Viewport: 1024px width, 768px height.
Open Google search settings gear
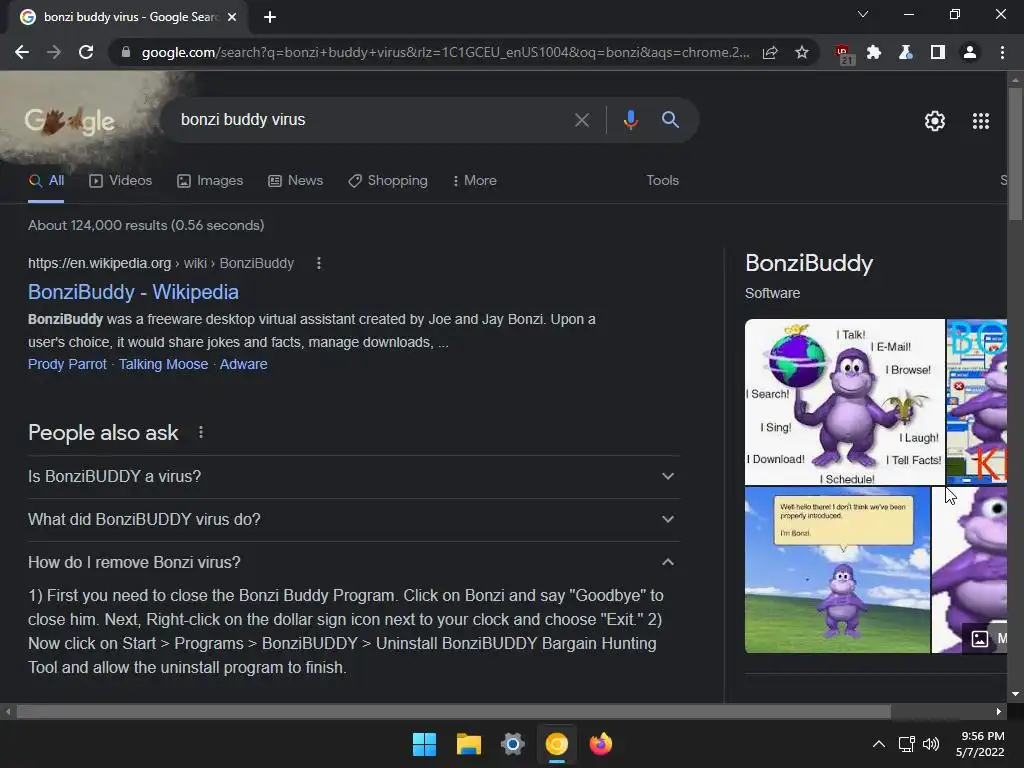point(935,121)
